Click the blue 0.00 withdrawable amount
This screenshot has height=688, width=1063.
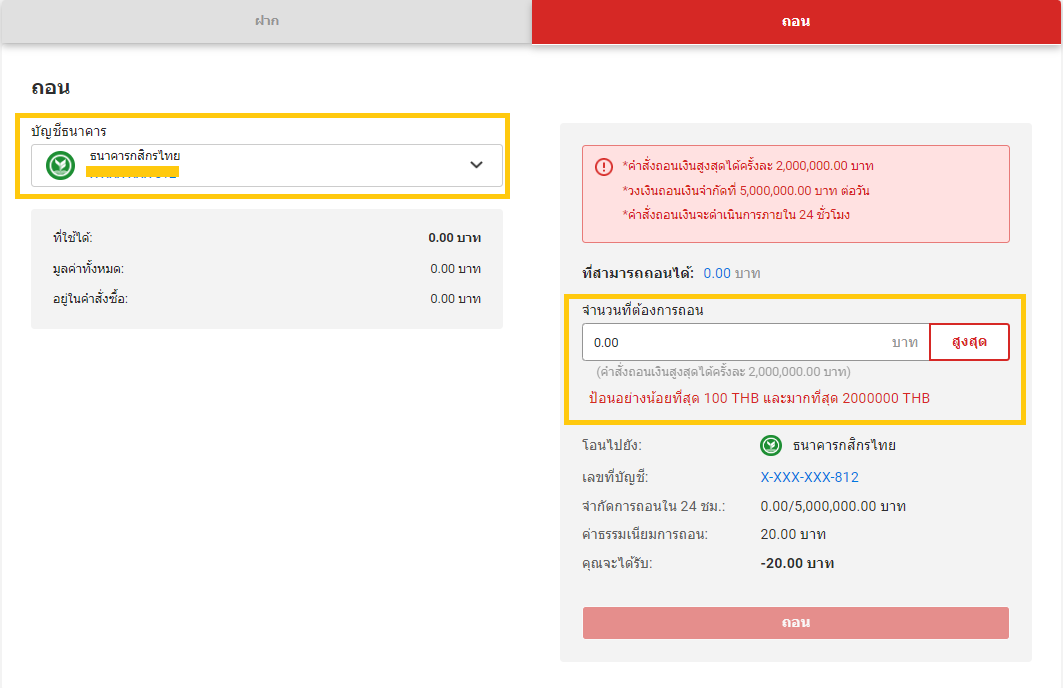point(717,273)
